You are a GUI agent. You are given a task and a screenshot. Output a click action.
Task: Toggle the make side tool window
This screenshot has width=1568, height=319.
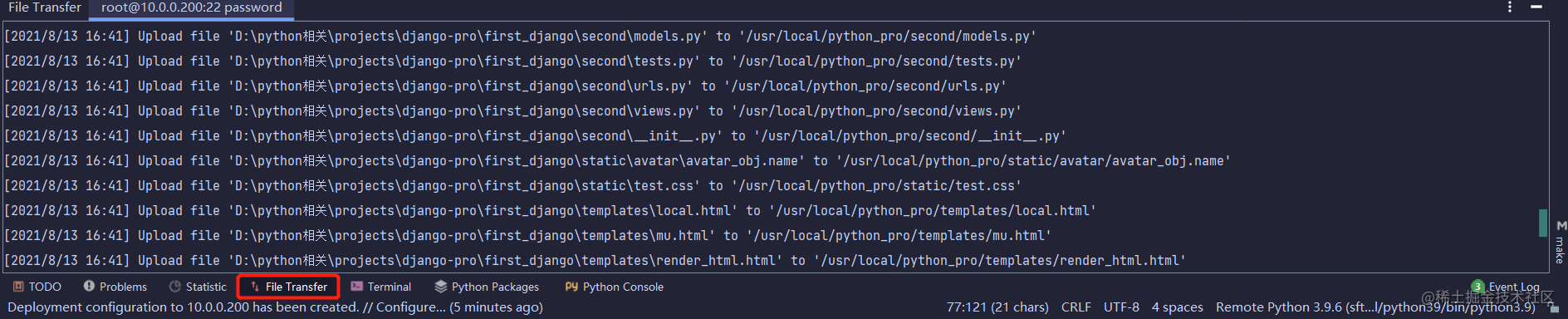coord(1561,243)
